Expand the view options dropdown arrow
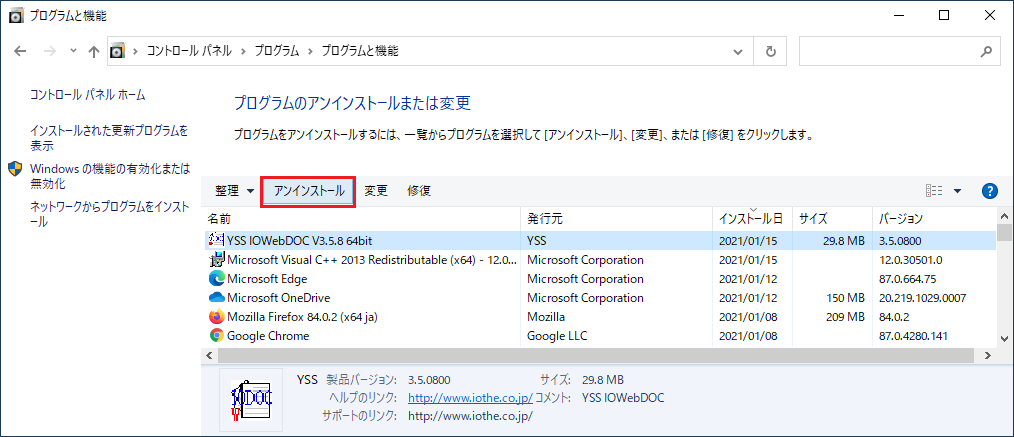 957,191
